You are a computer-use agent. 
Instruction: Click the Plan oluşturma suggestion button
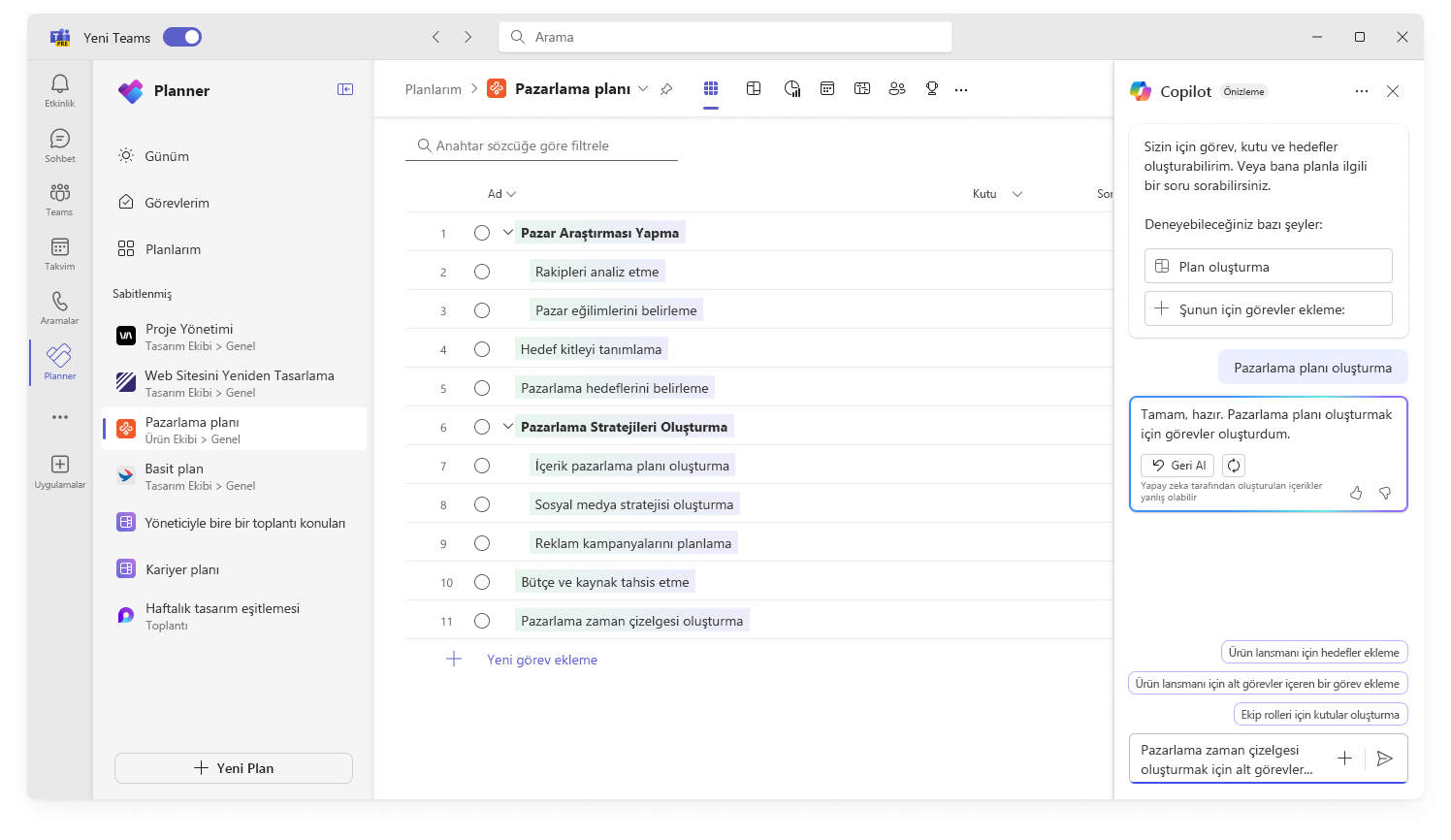tap(1269, 266)
